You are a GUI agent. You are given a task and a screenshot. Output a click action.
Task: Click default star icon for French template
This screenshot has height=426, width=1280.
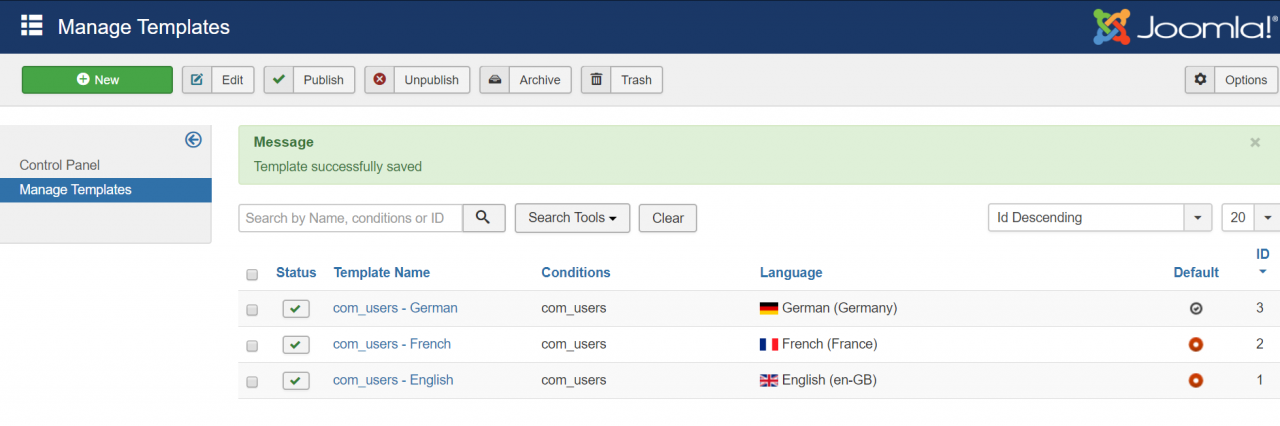point(1195,344)
